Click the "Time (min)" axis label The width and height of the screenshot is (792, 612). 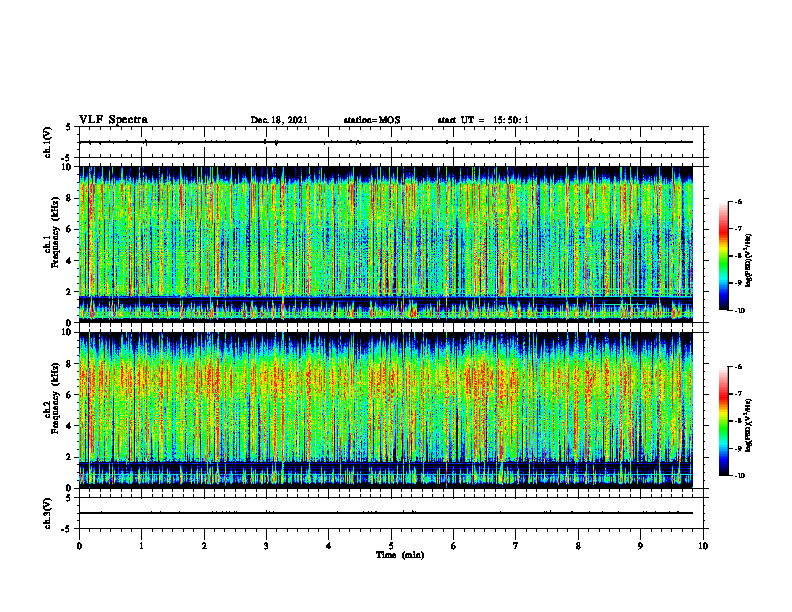click(x=400, y=555)
